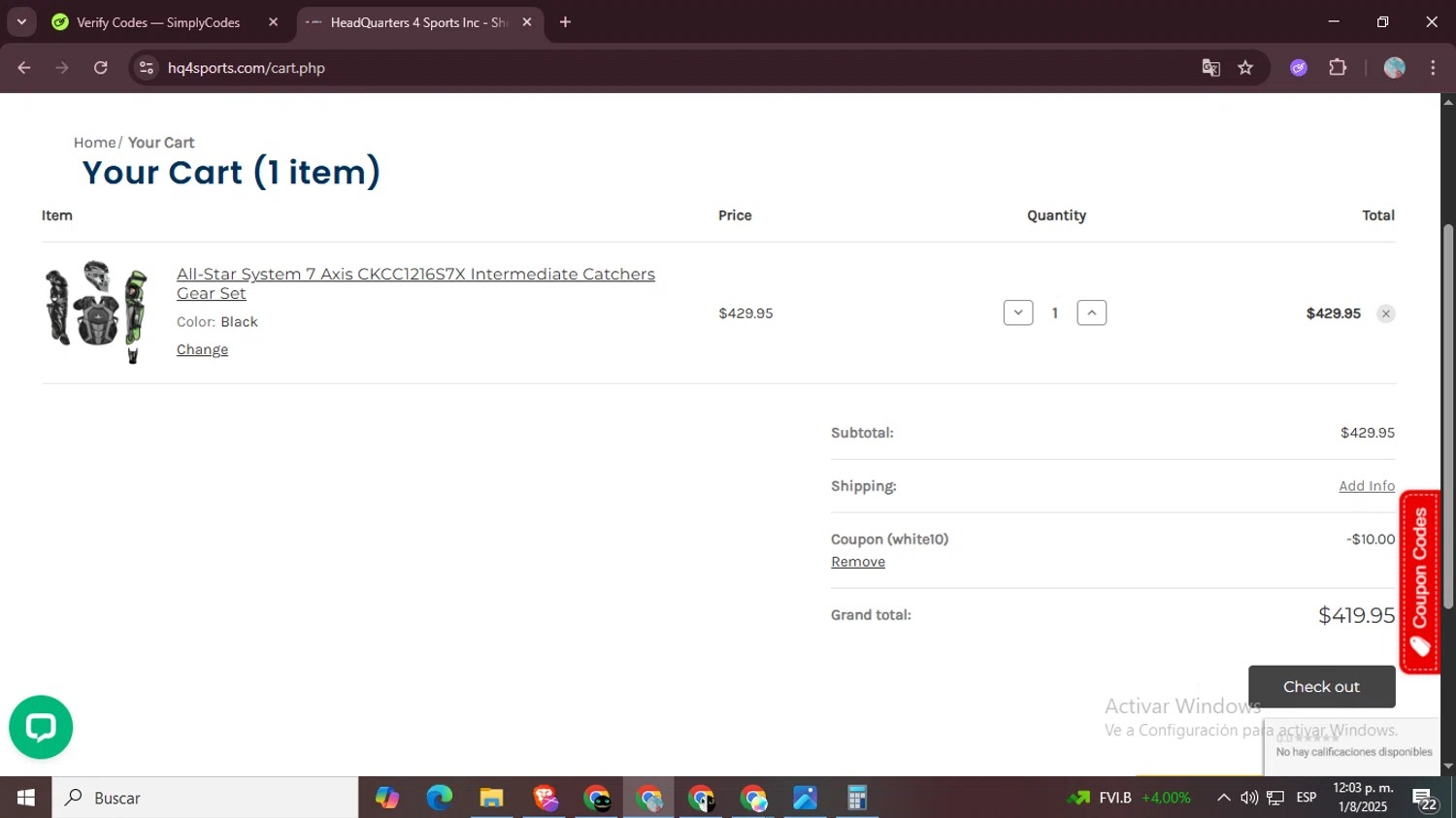Click the Grand total $419.95 amount
This screenshot has width=1456, height=818.
(x=1356, y=615)
